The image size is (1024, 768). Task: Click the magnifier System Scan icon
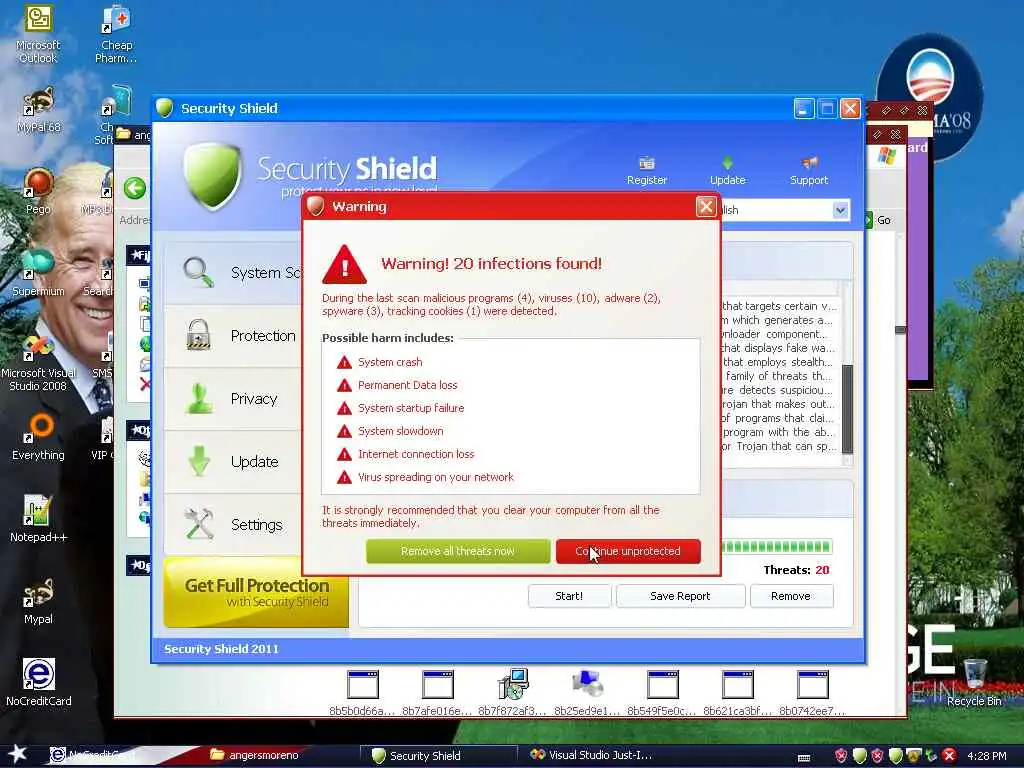[x=199, y=272]
